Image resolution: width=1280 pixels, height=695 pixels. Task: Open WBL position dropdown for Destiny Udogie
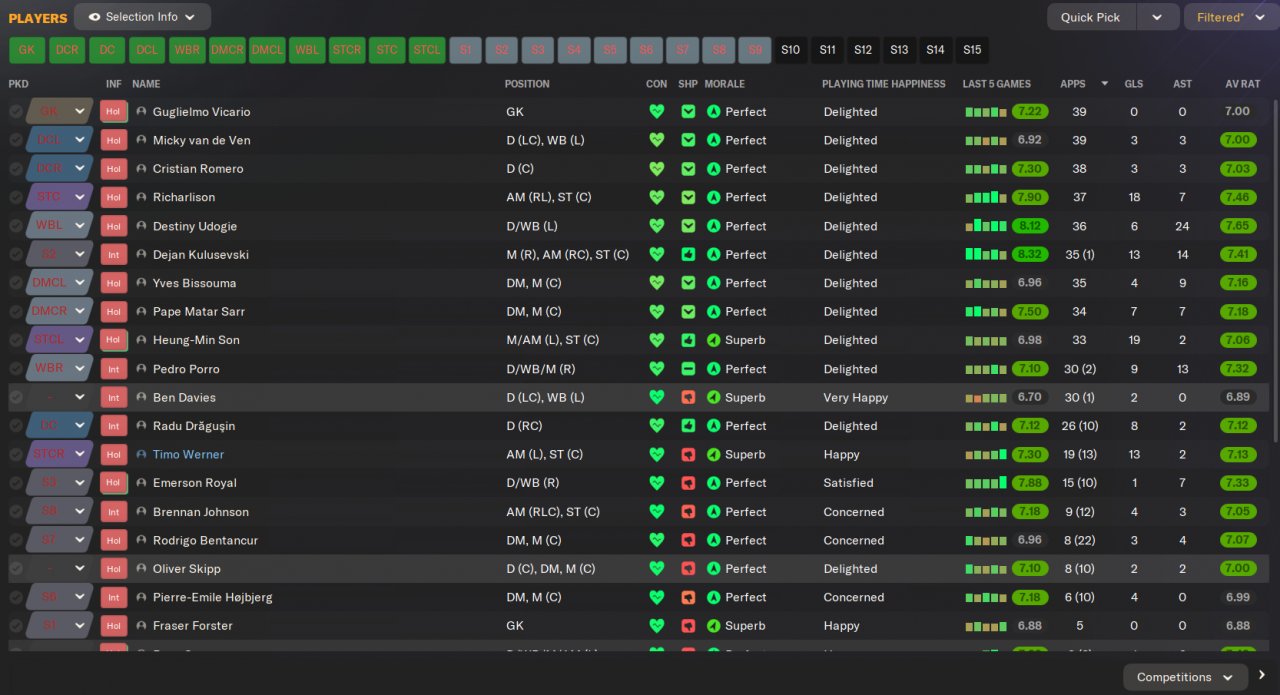coord(59,226)
